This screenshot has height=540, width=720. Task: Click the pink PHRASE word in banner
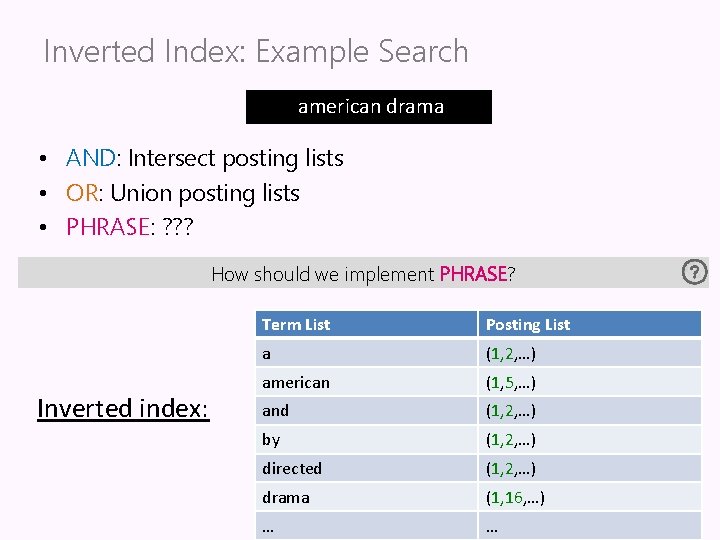click(x=473, y=274)
